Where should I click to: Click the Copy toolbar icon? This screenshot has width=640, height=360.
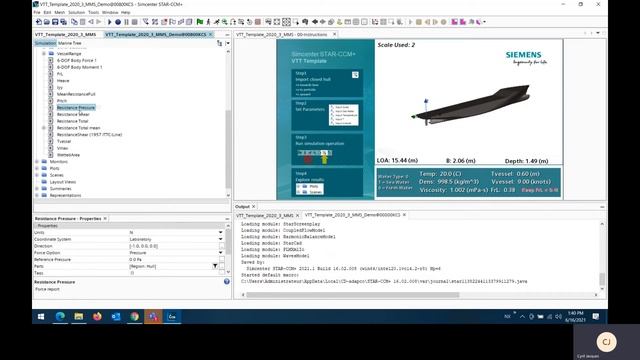[x=74, y=22]
